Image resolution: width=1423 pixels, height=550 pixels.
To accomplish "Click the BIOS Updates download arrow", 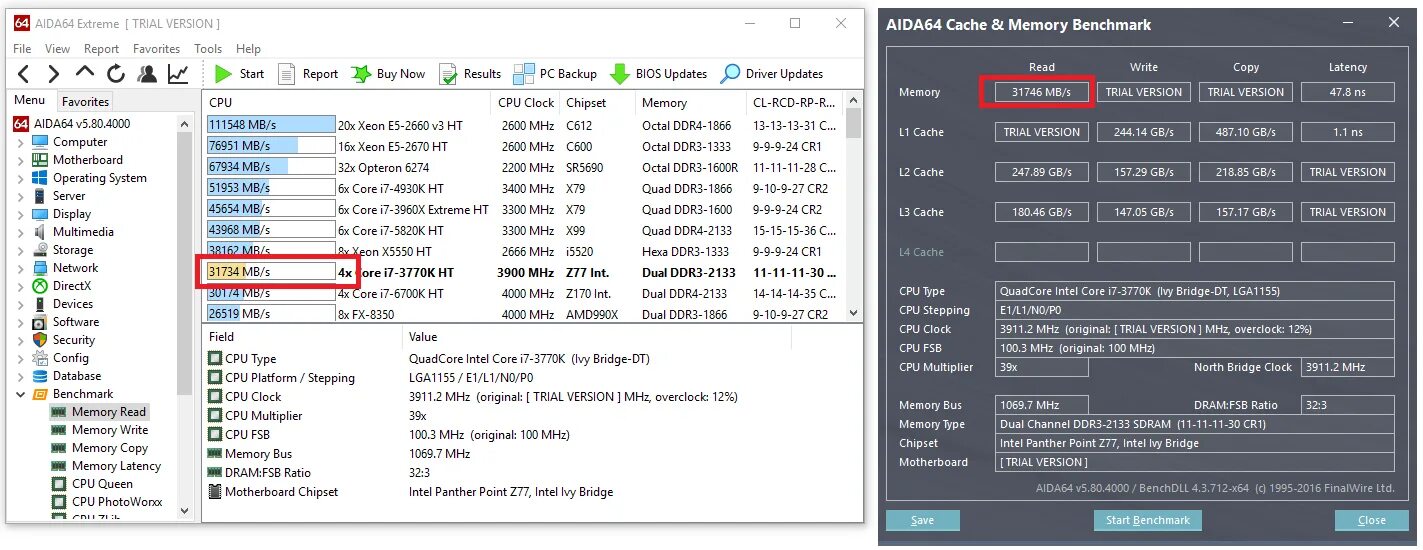I will [x=620, y=73].
